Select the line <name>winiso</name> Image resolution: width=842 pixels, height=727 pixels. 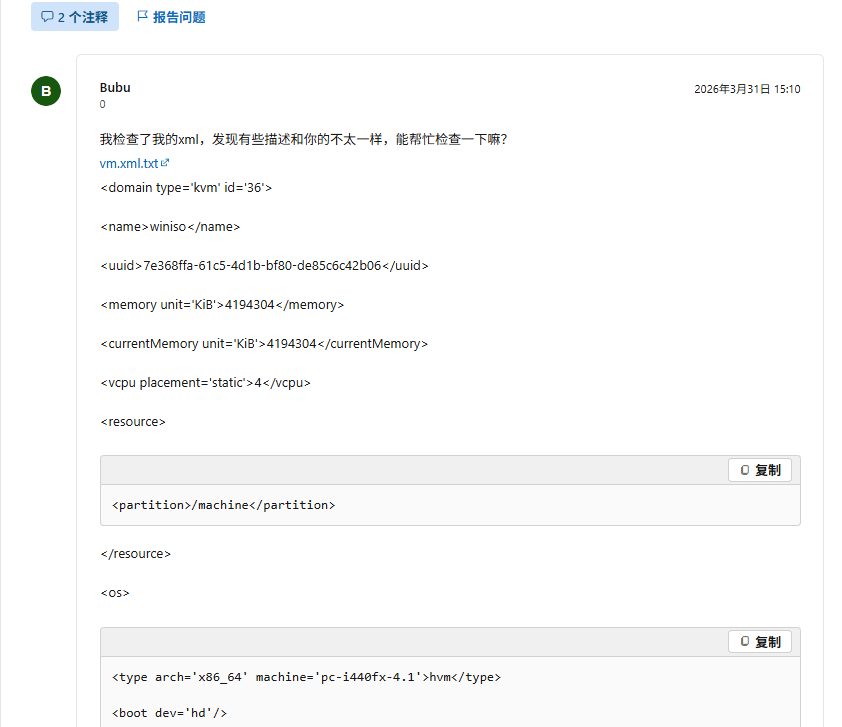tap(170, 227)
